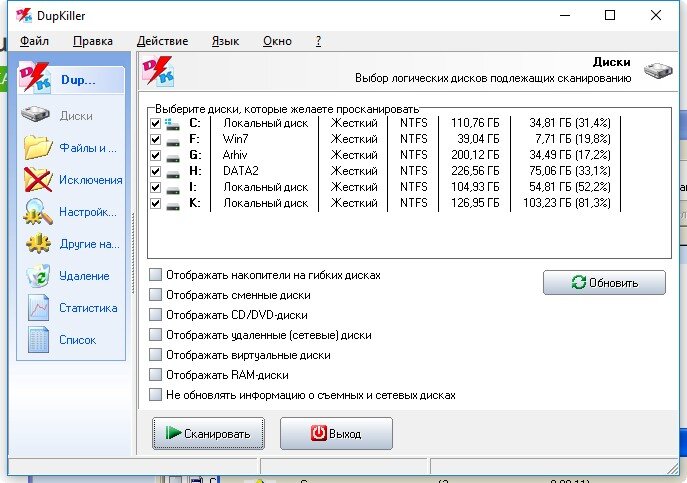Image resolution: width=687 pixels, height=483 pixels.
Task: Click the Обновить refresh button
Action: (x=604, y=283)
